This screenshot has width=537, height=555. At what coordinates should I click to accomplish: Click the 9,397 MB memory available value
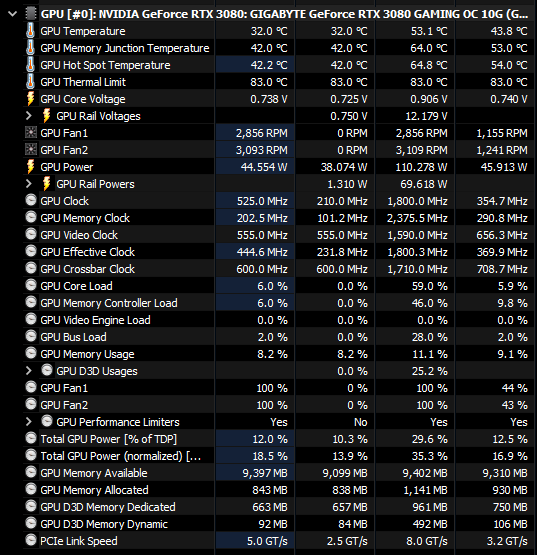pyautogui.click(x=265, y=473)
